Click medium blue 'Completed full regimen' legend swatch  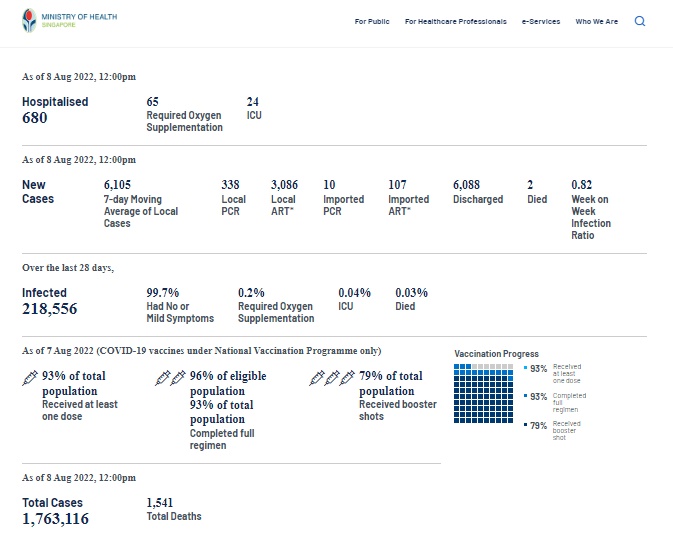point(525,396)
